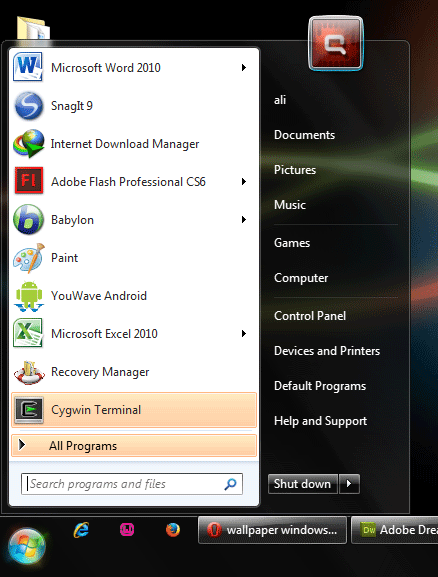The width and height of the screenshot is (438, 577).
Task: Open Control Panel from the right pane
Action: pyautogui.click(x=310, y=316)
